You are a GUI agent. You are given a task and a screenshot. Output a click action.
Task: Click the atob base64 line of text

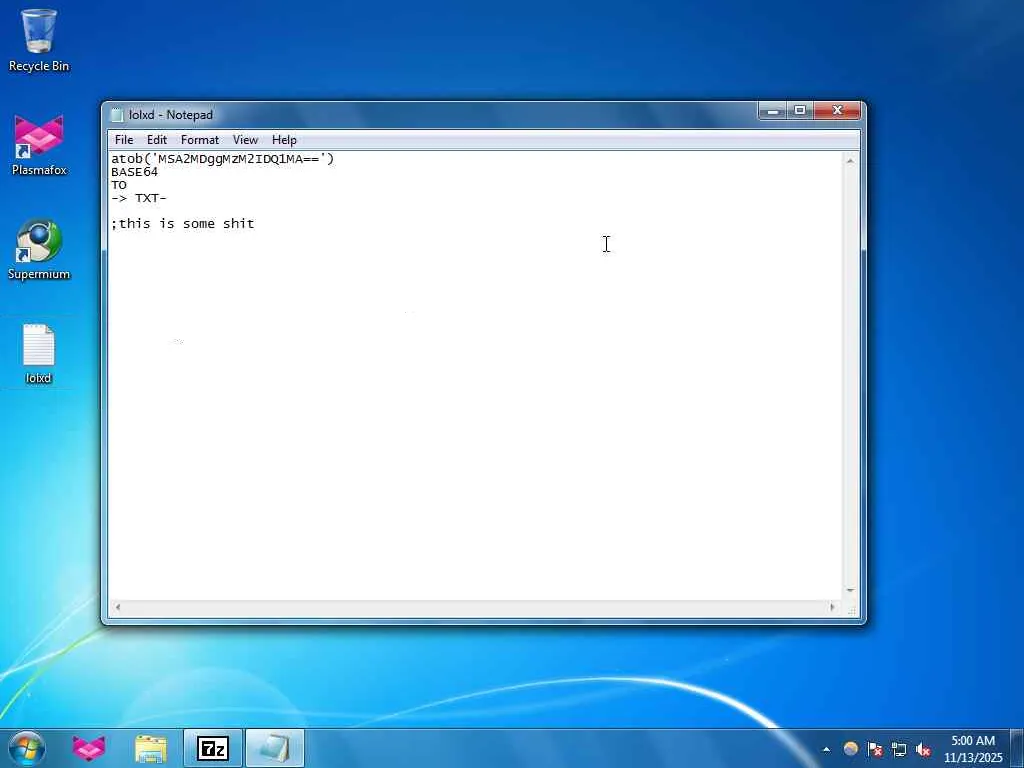point(223,159)
